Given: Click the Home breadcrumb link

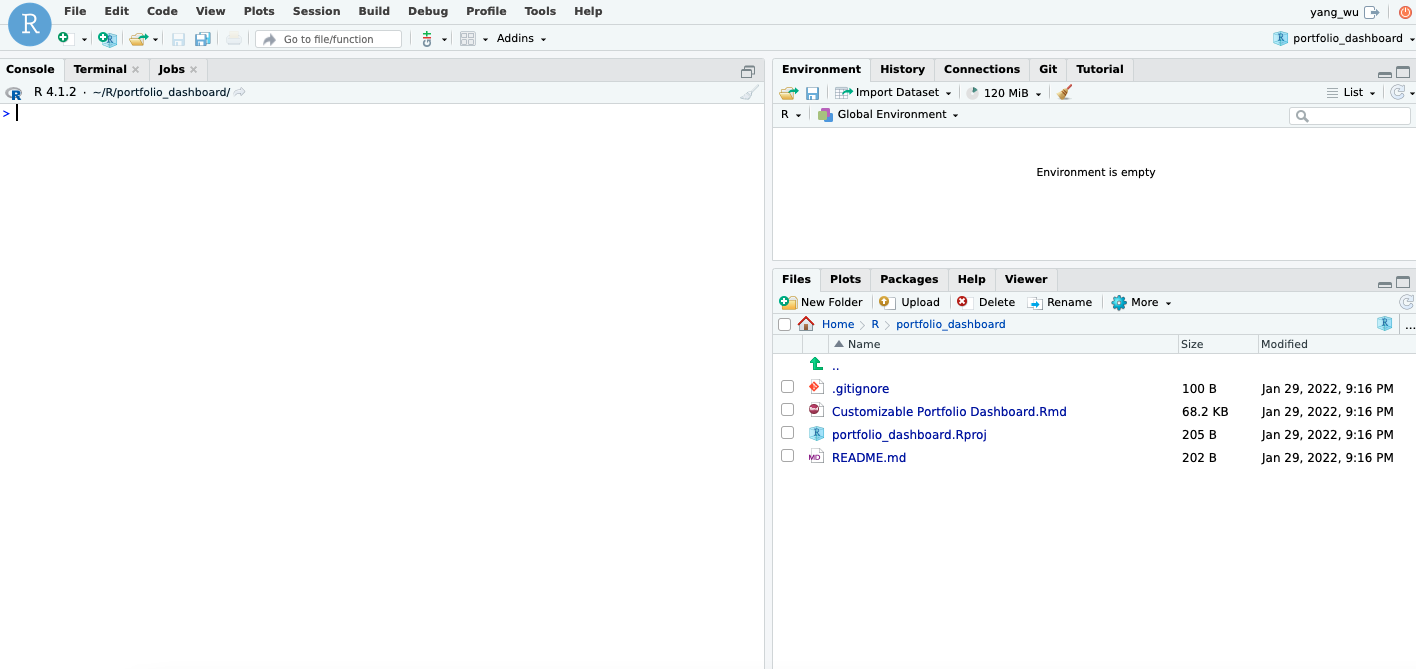Looking at the screenshot, I should (x=838, y=324).
